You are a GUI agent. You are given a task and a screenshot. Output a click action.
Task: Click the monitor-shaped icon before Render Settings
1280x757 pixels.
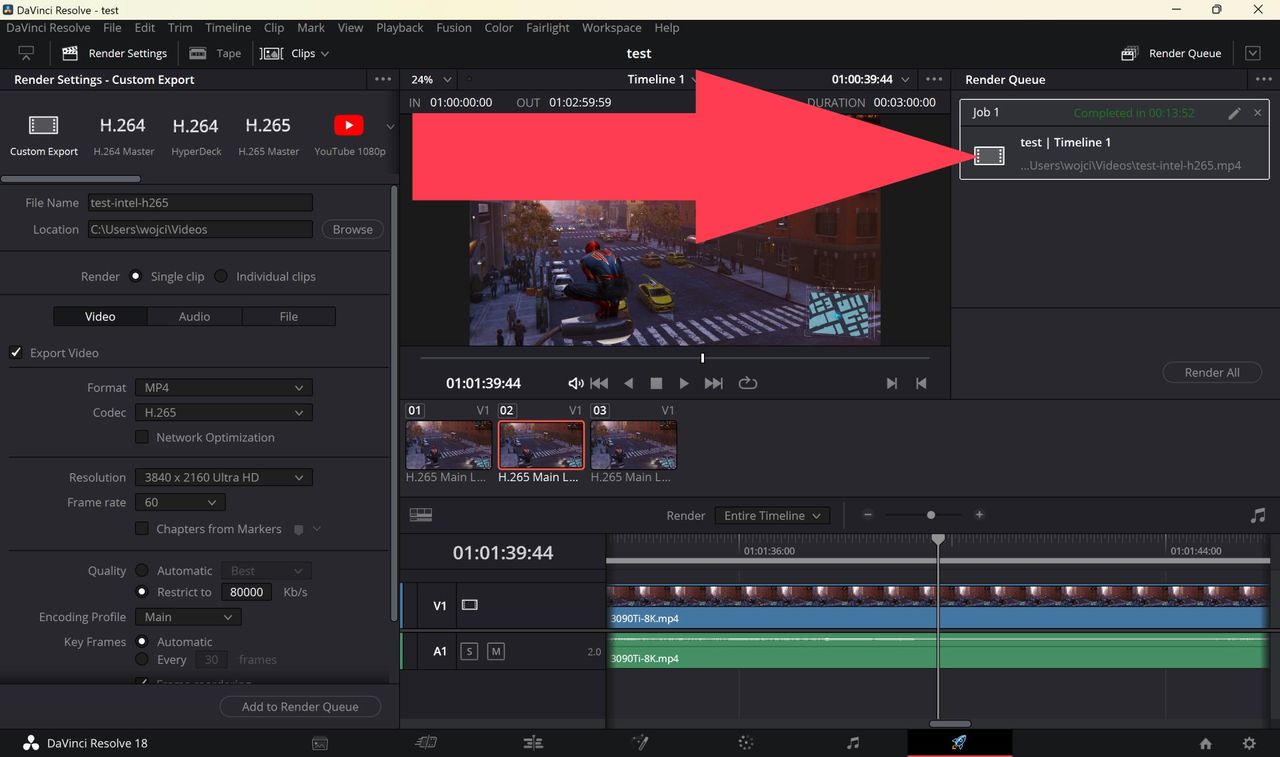(x=26, y=53)
